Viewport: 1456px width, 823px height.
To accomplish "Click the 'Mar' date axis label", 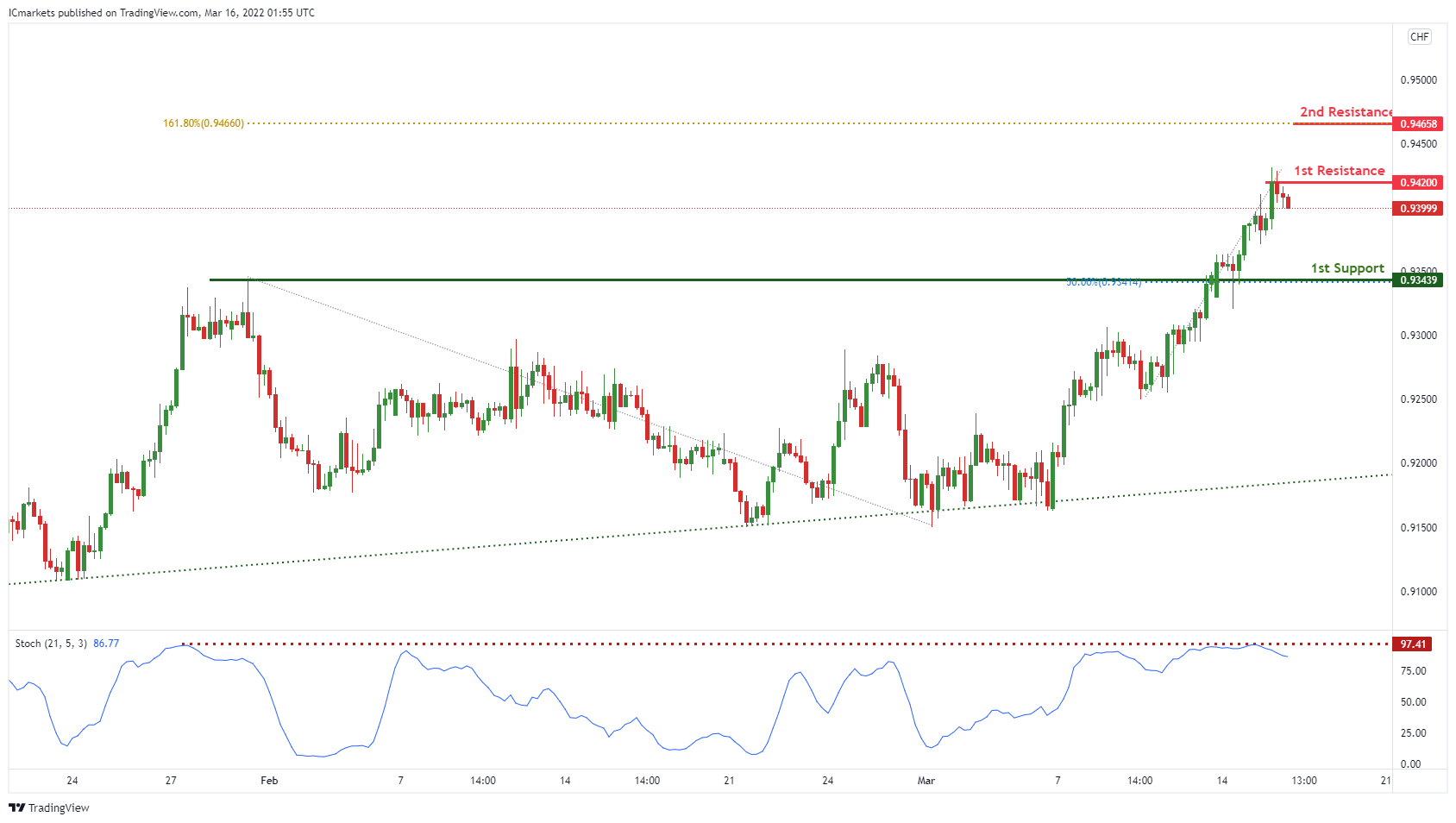I will 926,781.
